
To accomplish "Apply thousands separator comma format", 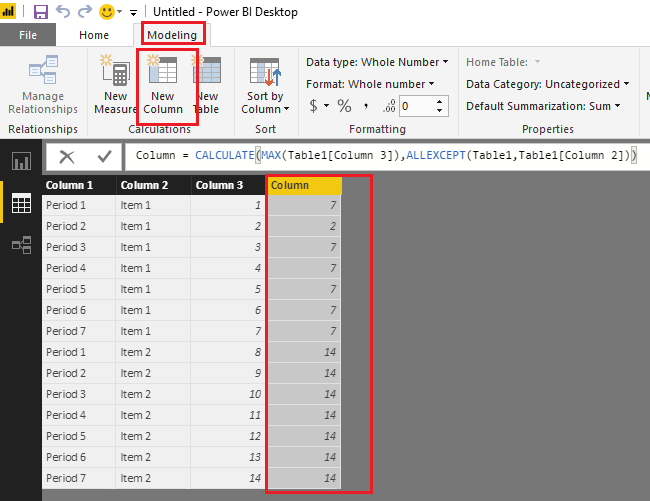I will pos(366,106).
